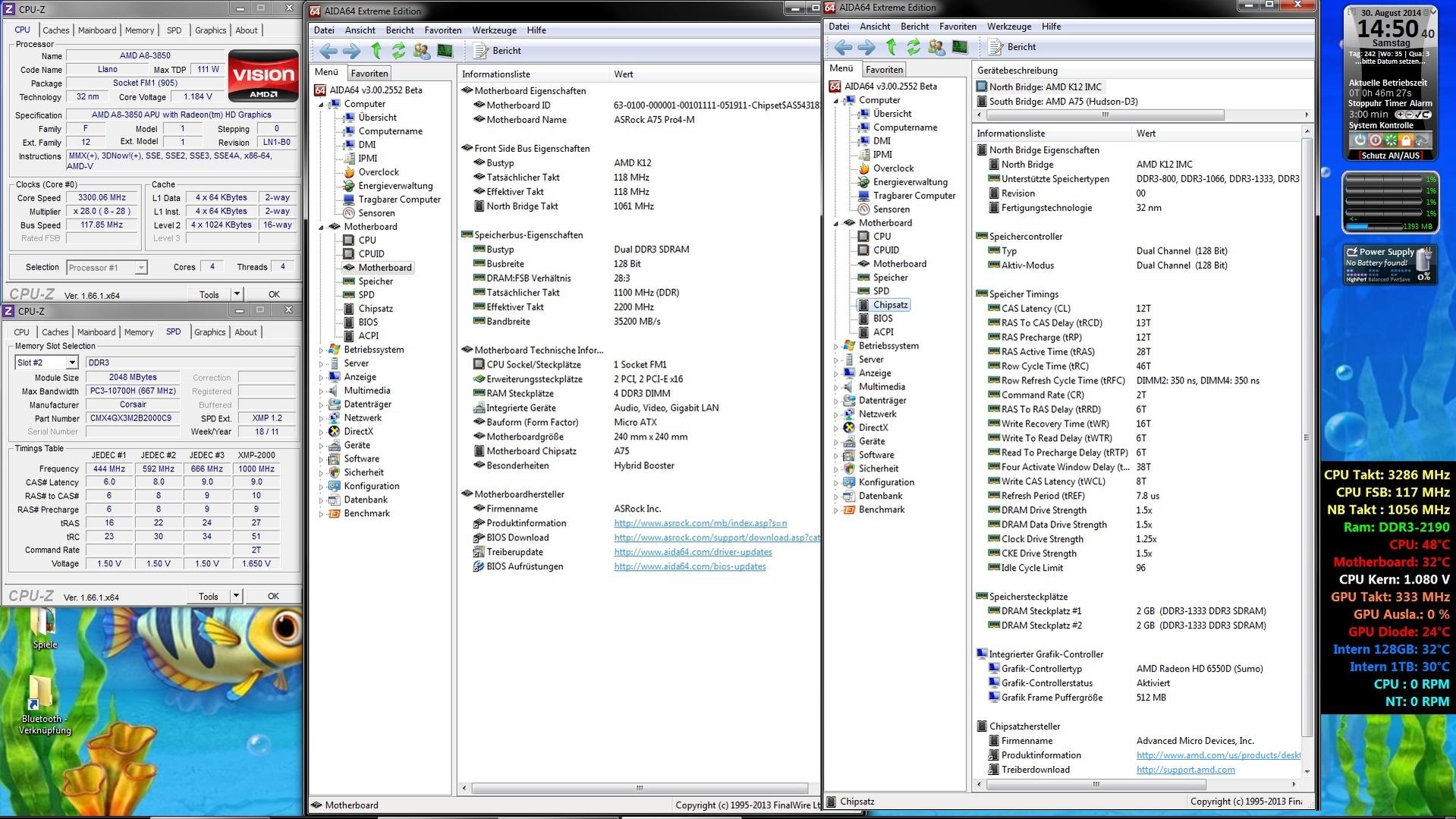
Task: Select the HighPerf power plan
Action: [1356, 279]
